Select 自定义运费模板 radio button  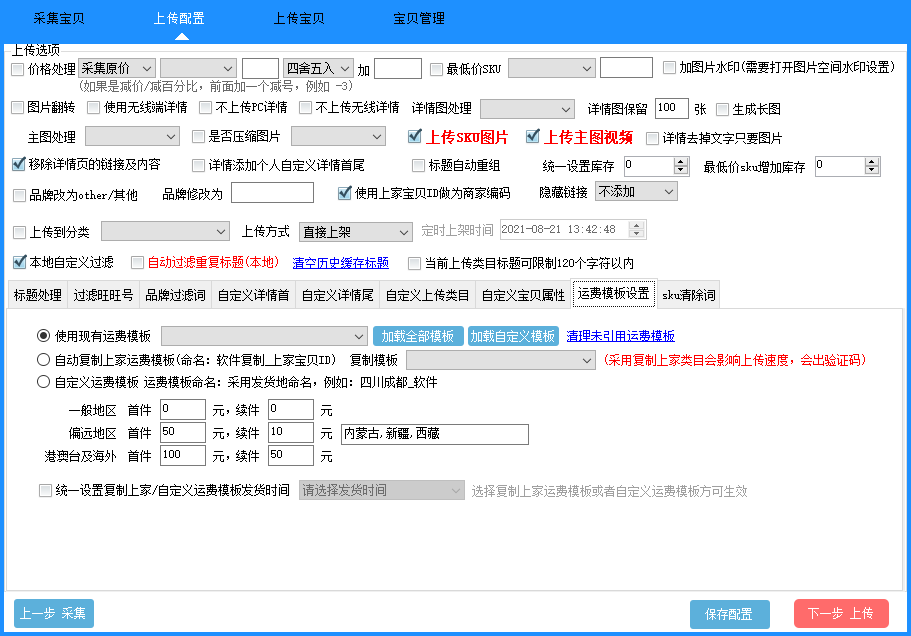[x=43, y=382]
